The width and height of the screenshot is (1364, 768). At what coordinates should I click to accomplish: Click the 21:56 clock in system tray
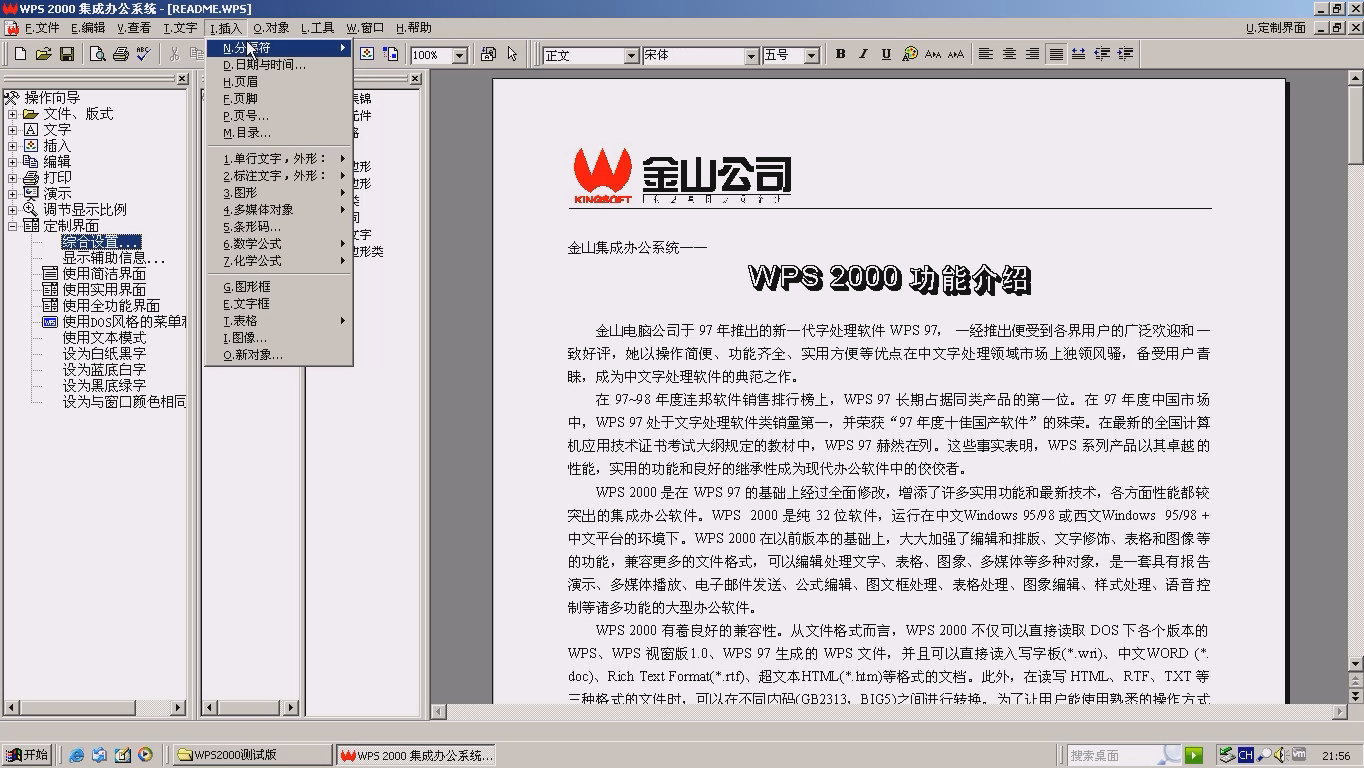point(1335,756)
